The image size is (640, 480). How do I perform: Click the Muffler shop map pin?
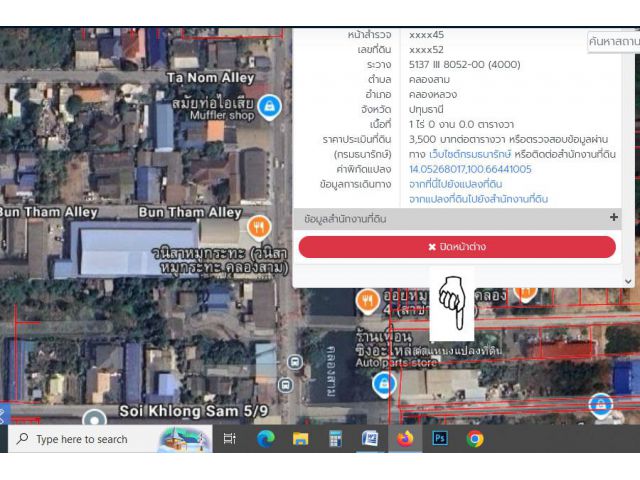pos(269,107)
